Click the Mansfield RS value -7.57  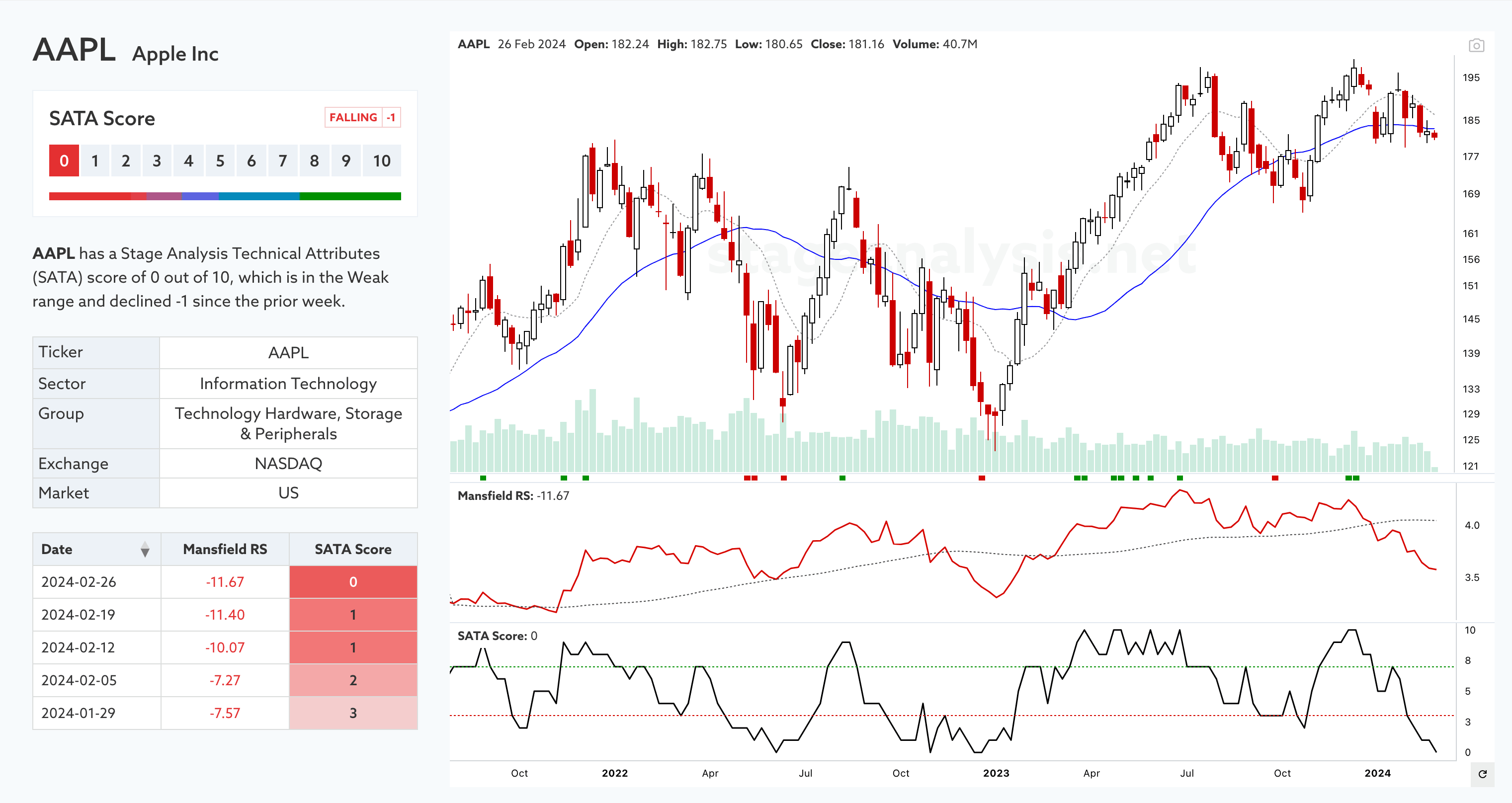225,713
